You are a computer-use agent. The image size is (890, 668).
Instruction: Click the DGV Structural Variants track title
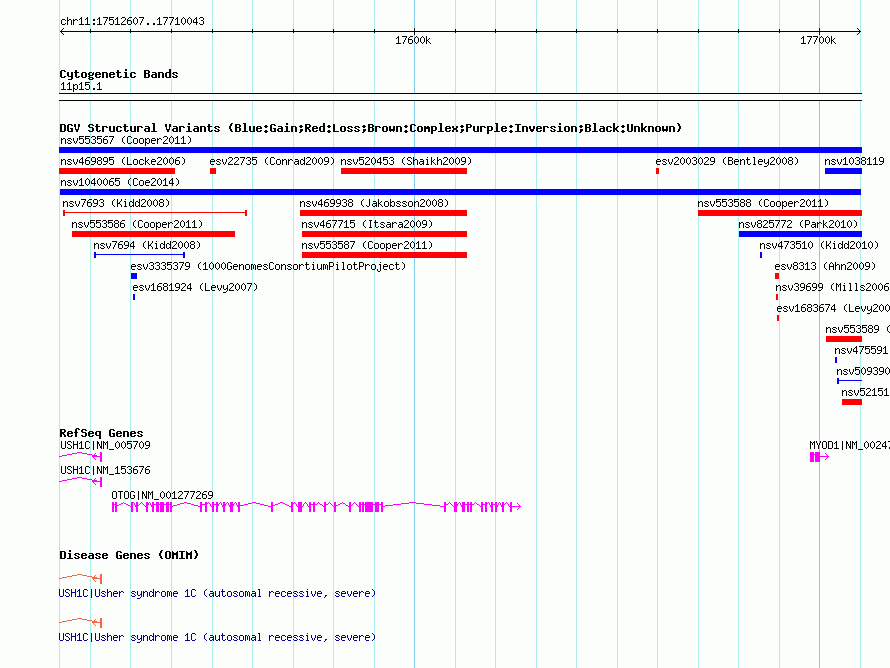(x=370, y=128)
